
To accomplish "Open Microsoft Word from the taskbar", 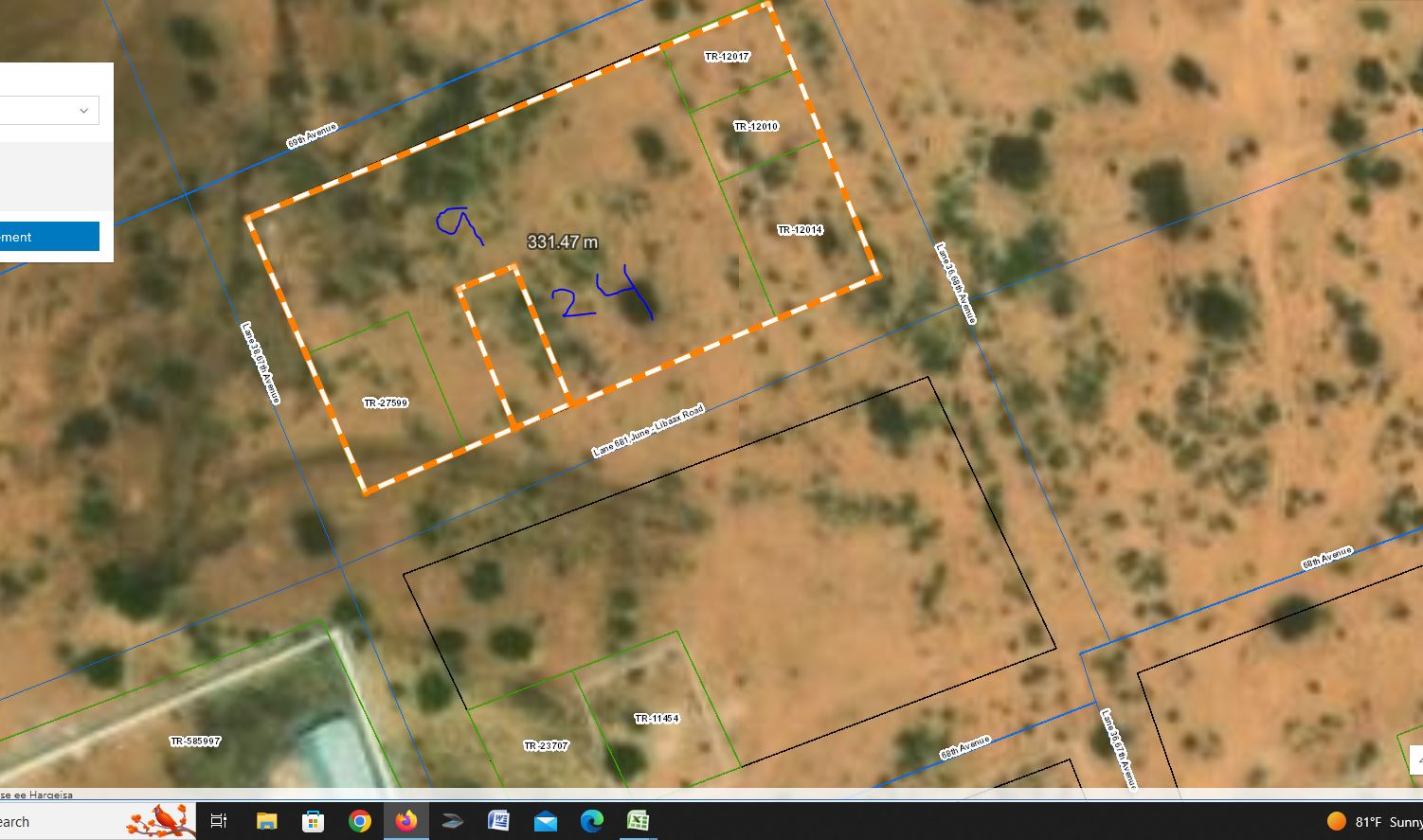I will (498, 821).
